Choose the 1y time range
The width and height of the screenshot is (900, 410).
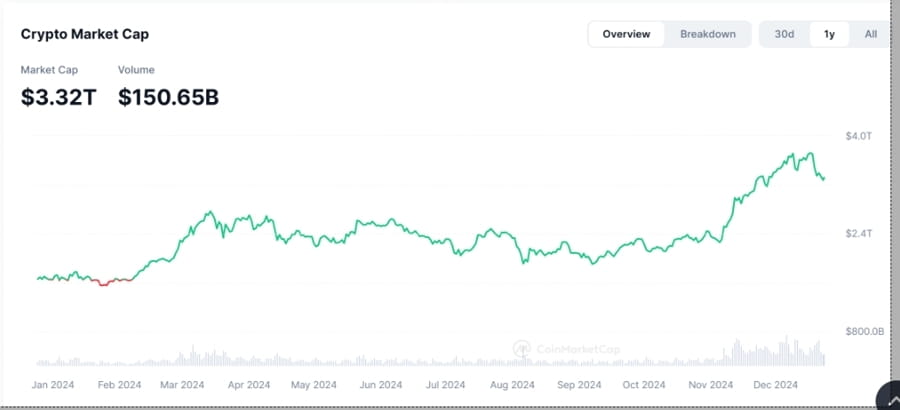pyautogui.click(x=829, y=34)
